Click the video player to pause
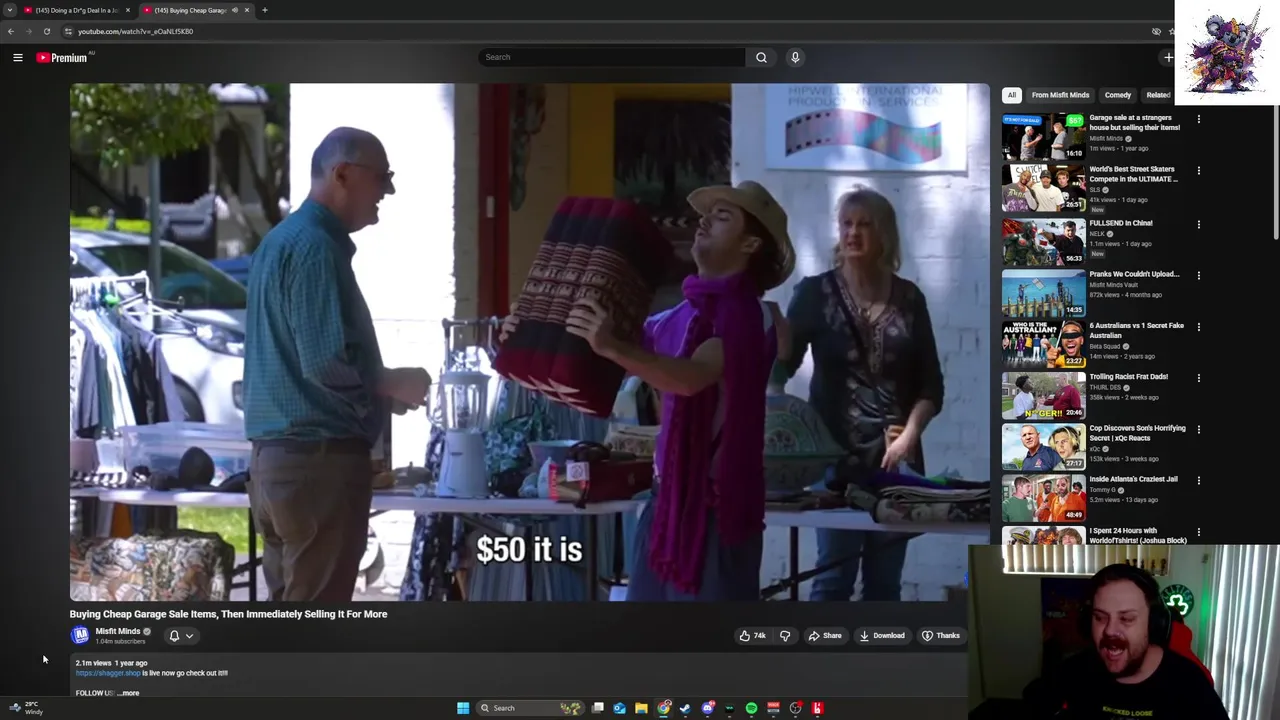The width and height of the screenshot is (1280, 720). 529,342
